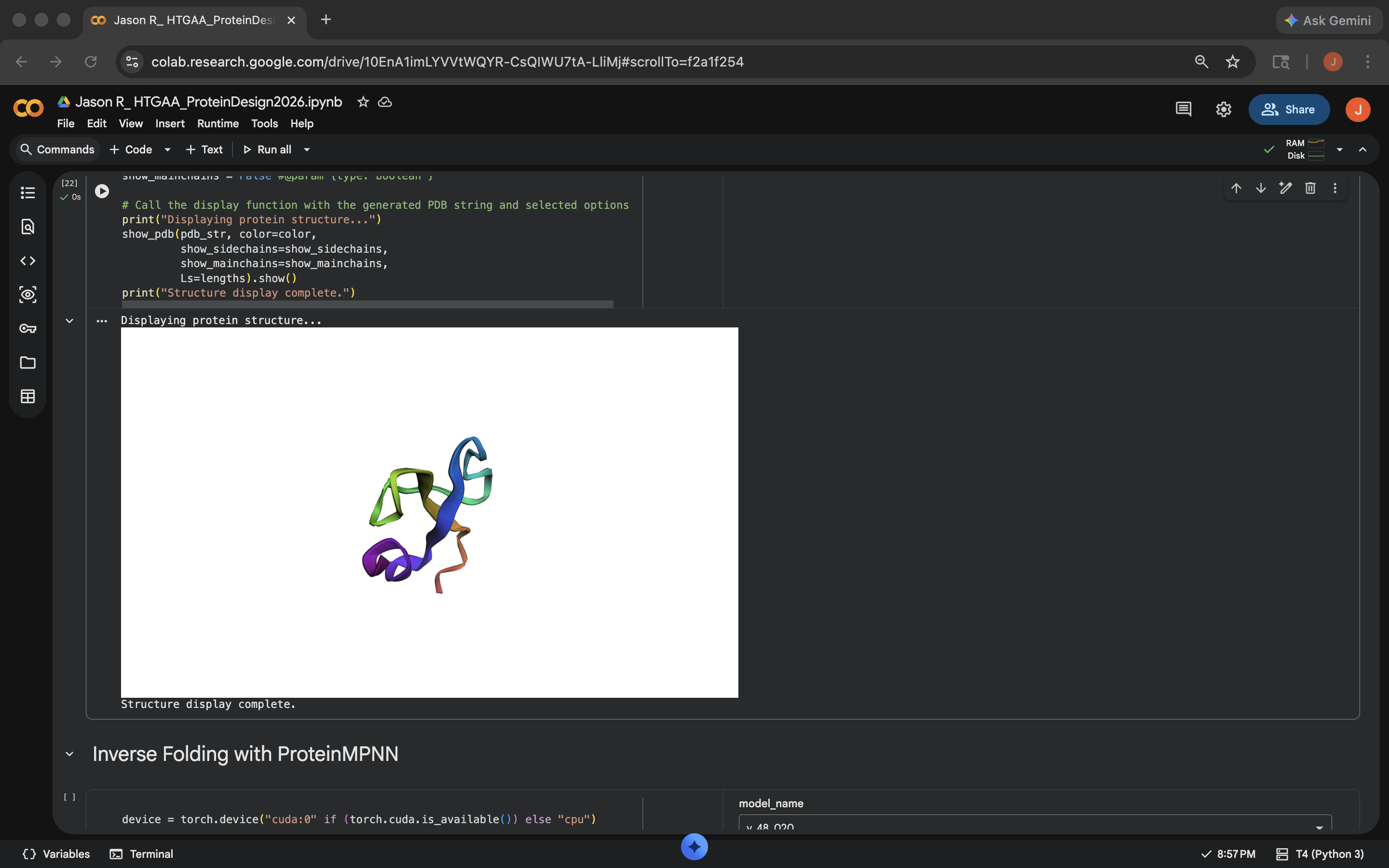Click the floating Gemini sparkle button

[694, 847]
